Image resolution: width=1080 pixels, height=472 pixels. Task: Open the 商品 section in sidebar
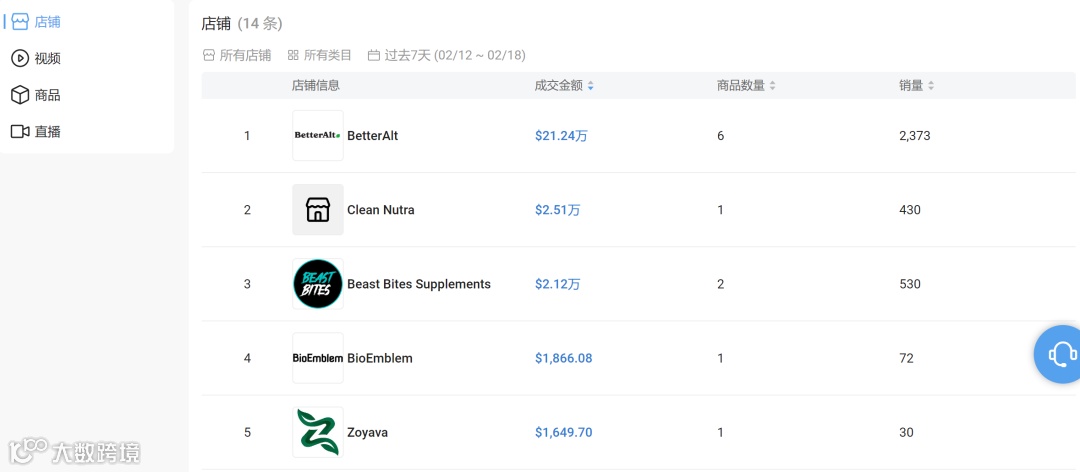click(x=37, y=95)
